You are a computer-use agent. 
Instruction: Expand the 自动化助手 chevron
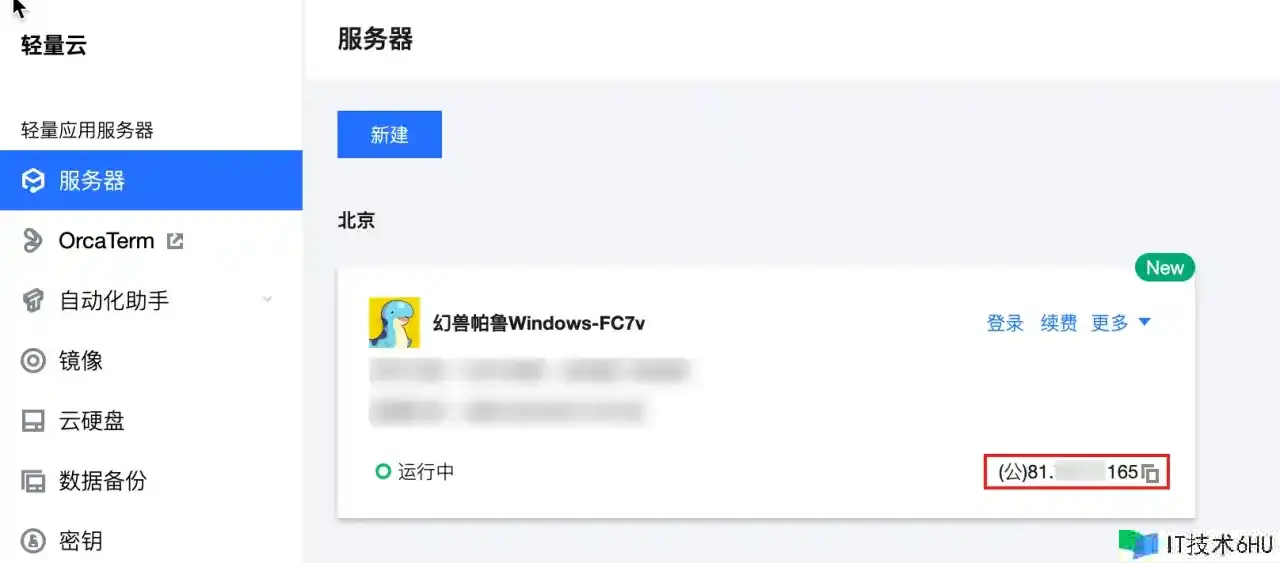click(x=267, y=300)
